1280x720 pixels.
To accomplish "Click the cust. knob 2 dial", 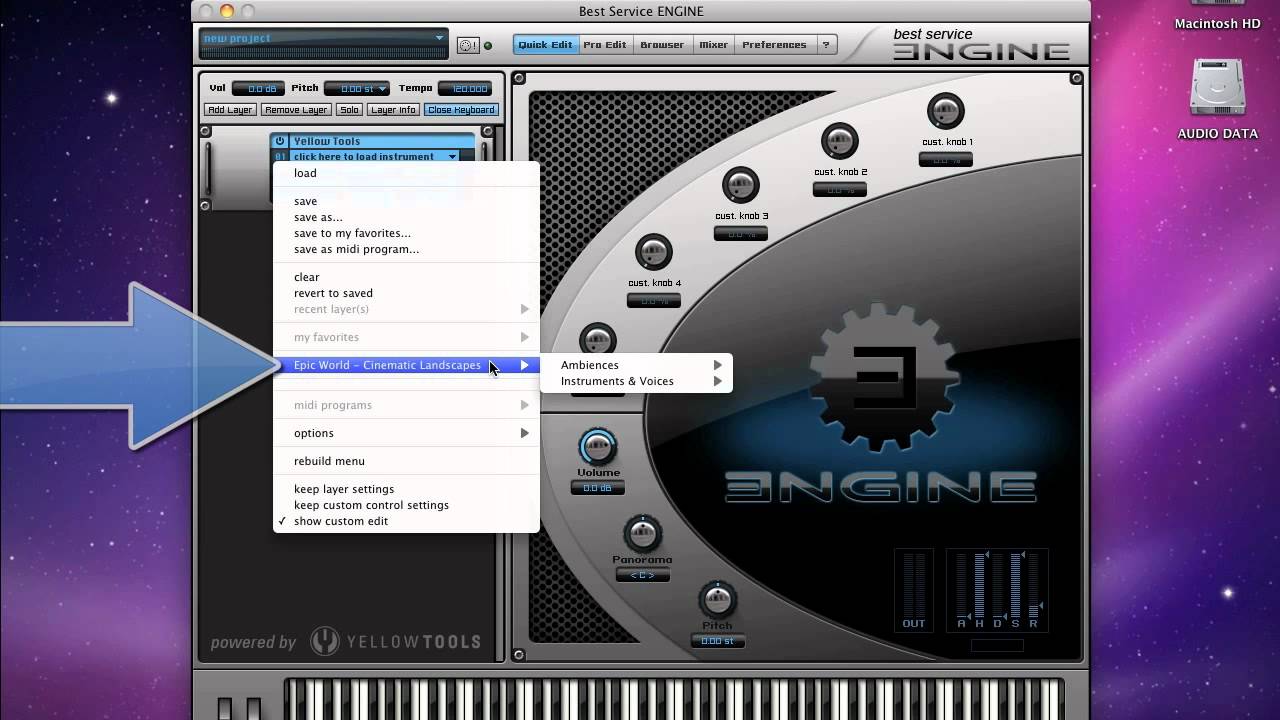I will (839, 141).
